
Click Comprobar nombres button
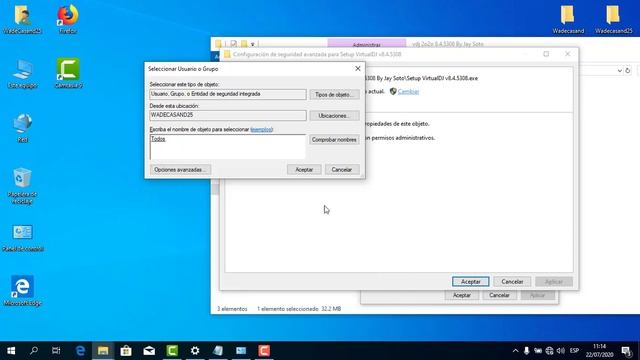334,140
